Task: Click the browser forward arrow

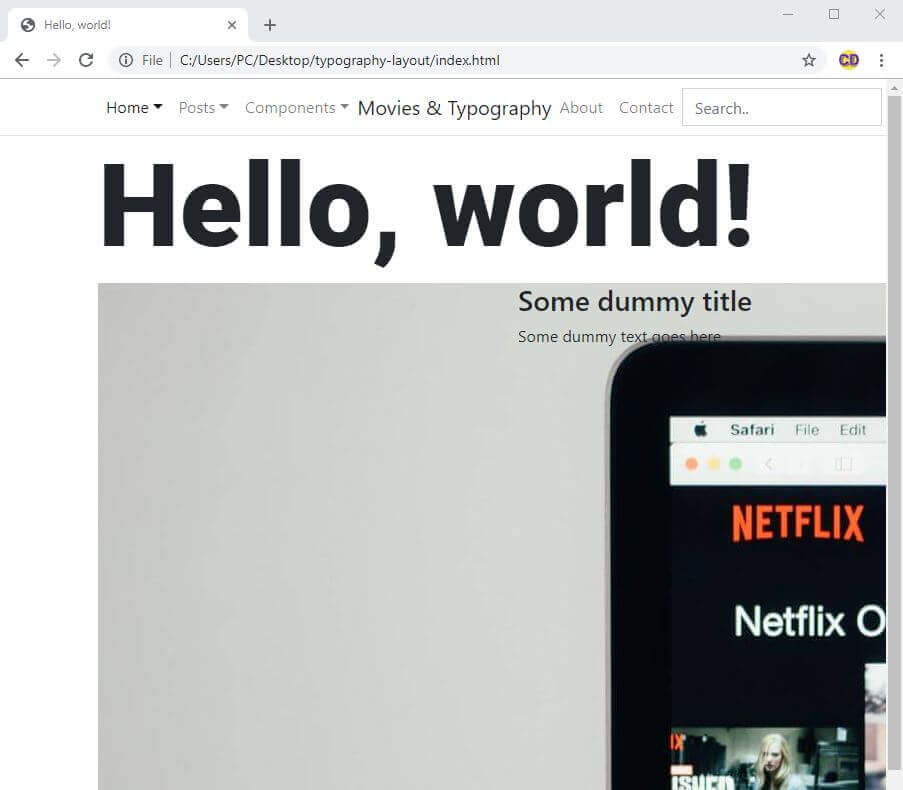Action: click(54, 60)
